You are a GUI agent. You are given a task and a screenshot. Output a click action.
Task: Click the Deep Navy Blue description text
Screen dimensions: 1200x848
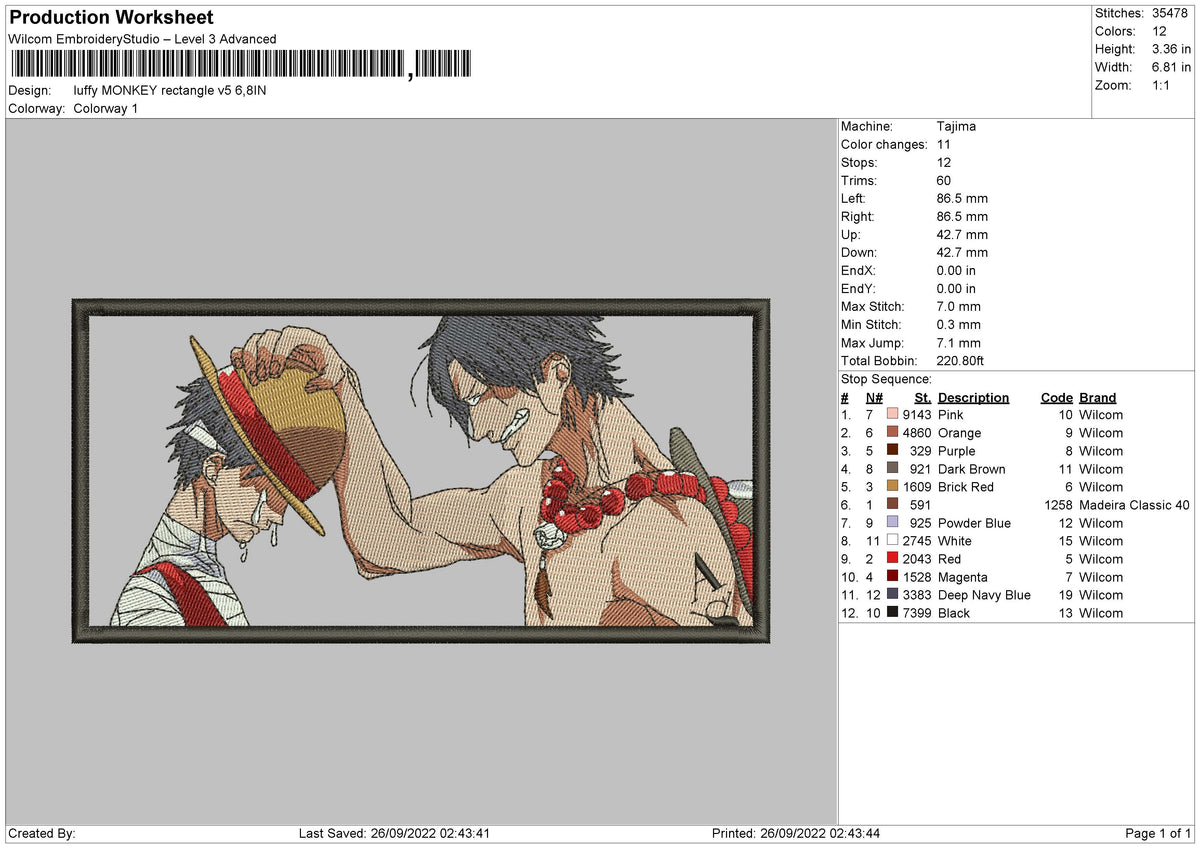click(984, 595)
